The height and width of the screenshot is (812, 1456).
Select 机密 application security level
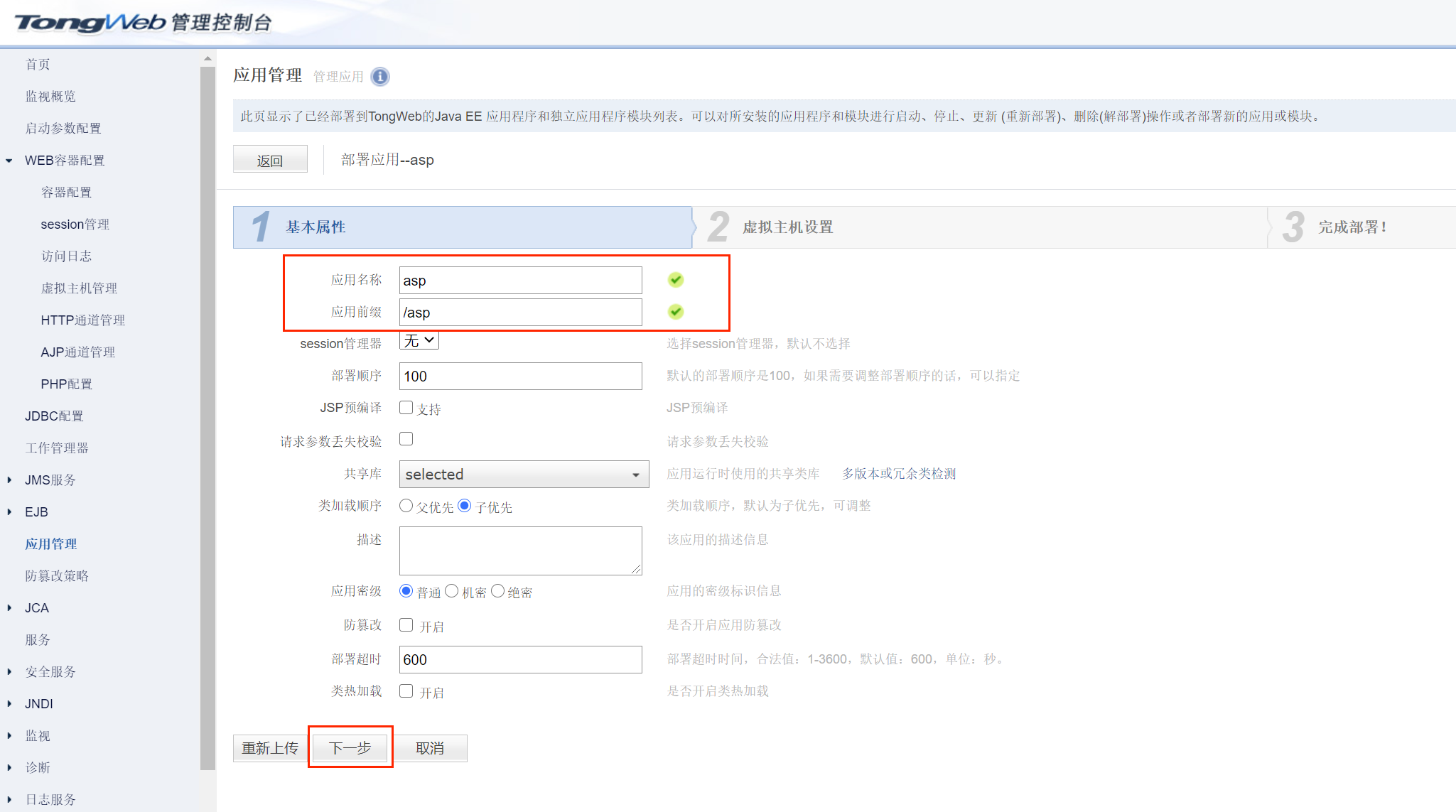point(452,591)
